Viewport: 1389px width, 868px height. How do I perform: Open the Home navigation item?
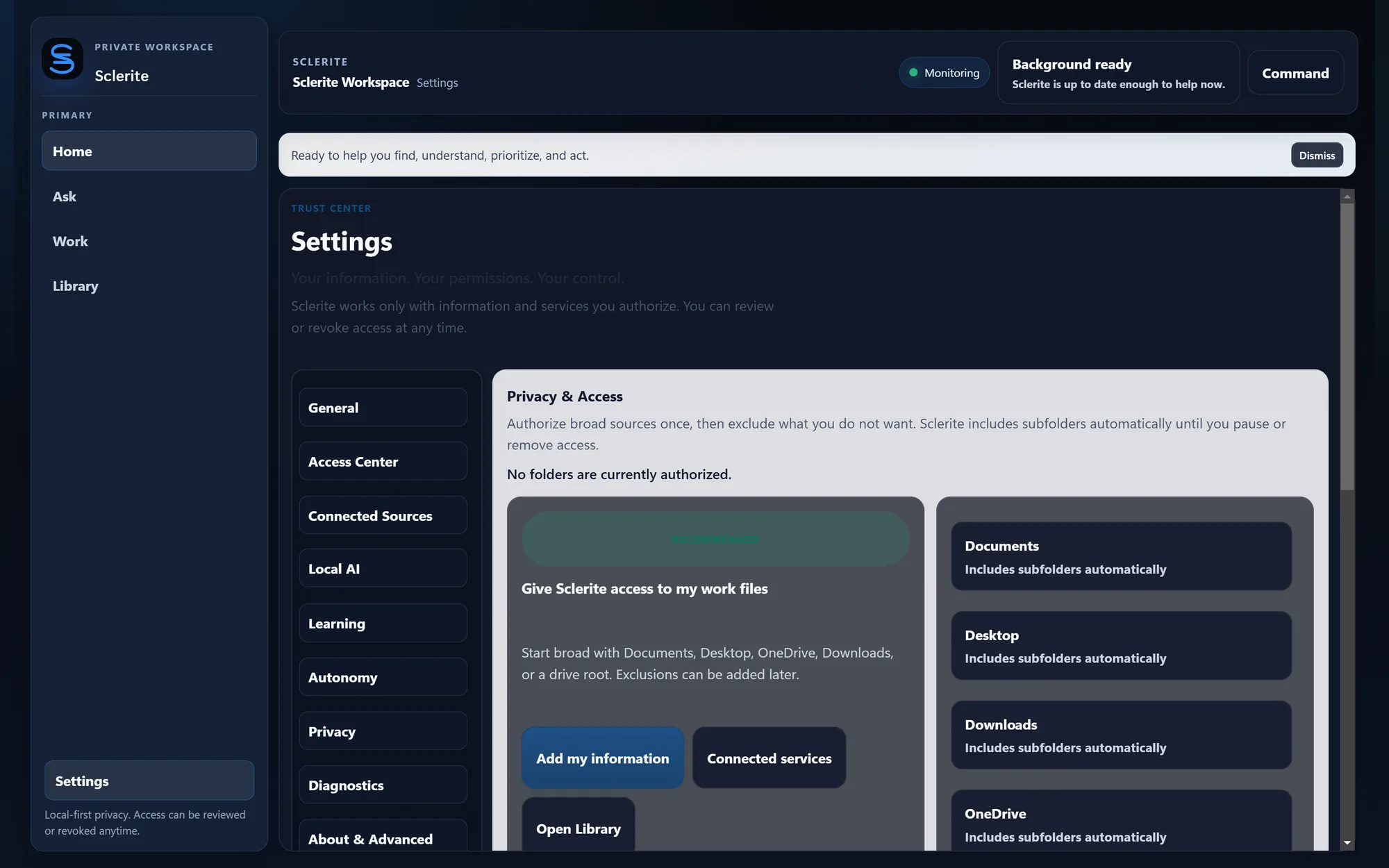tap(149, 151)
